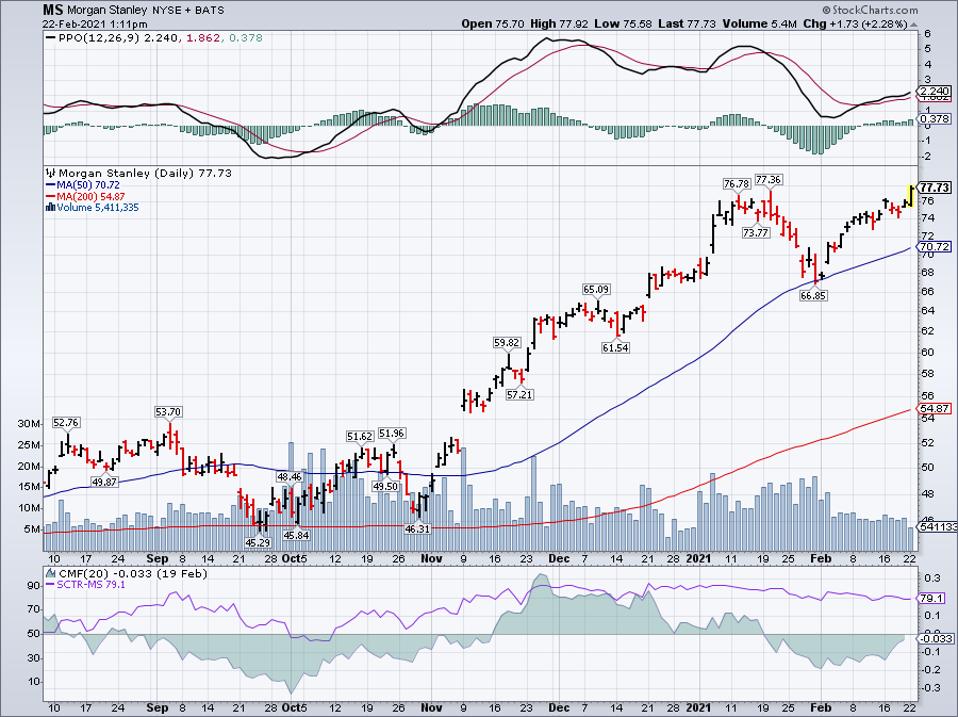
Task: Click the blue 70.72 axis price tag
Action: point(935,247)
